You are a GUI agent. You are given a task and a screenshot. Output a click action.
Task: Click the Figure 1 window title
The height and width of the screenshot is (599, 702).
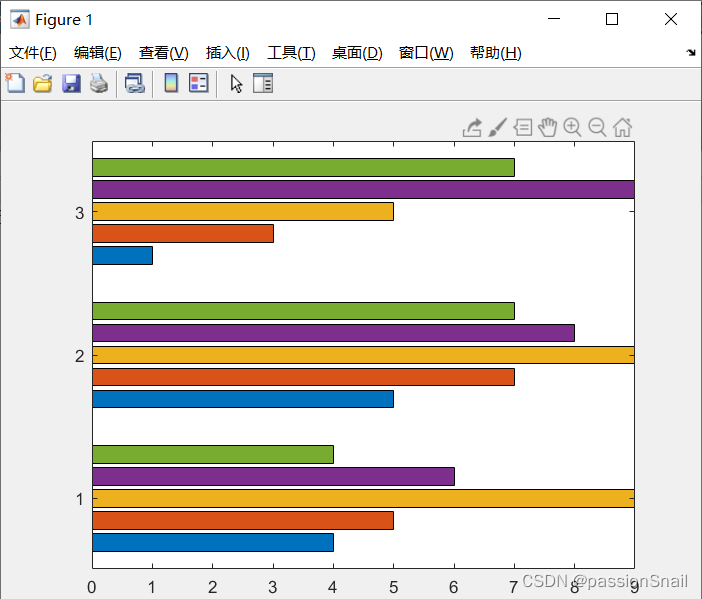click(x=64, y=20)
